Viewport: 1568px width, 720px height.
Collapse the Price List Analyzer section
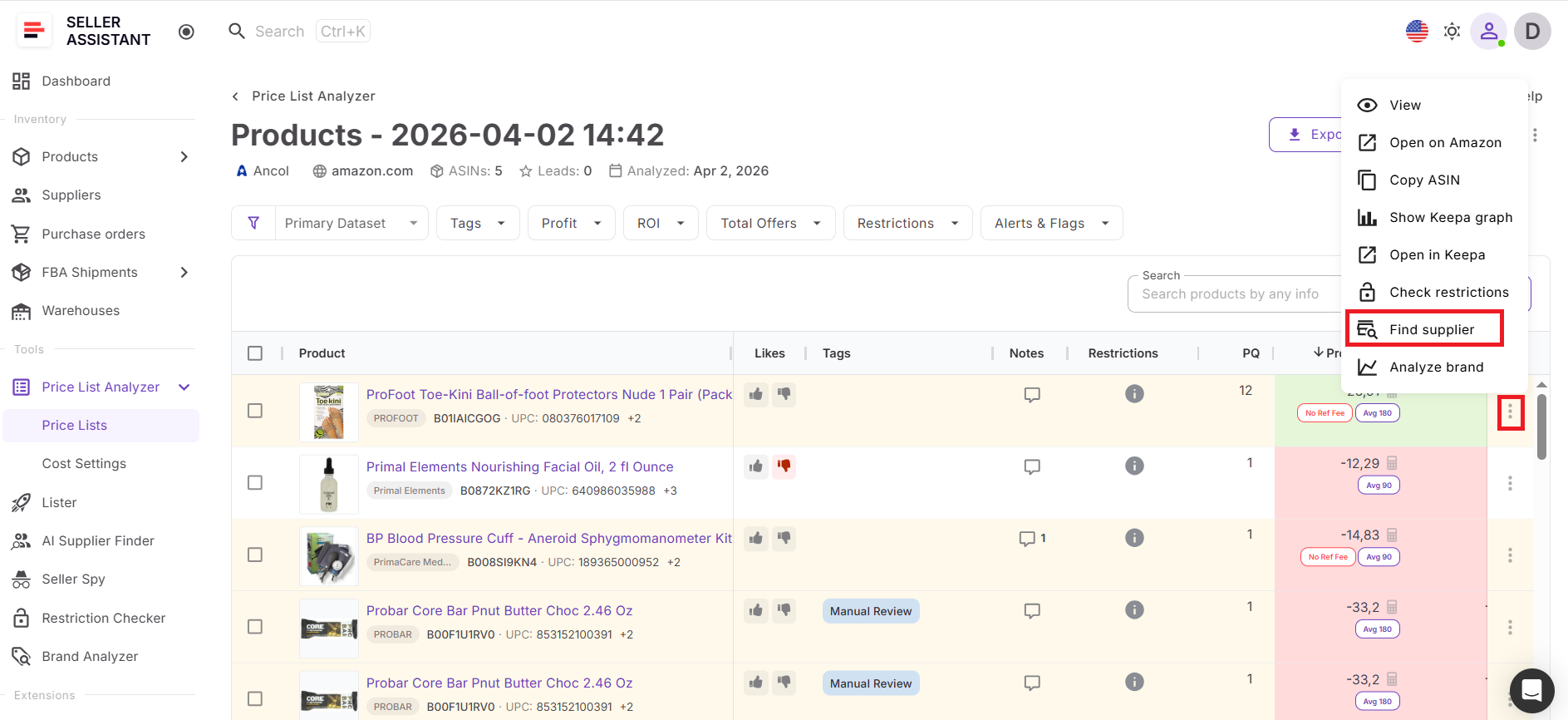point(184,387)
